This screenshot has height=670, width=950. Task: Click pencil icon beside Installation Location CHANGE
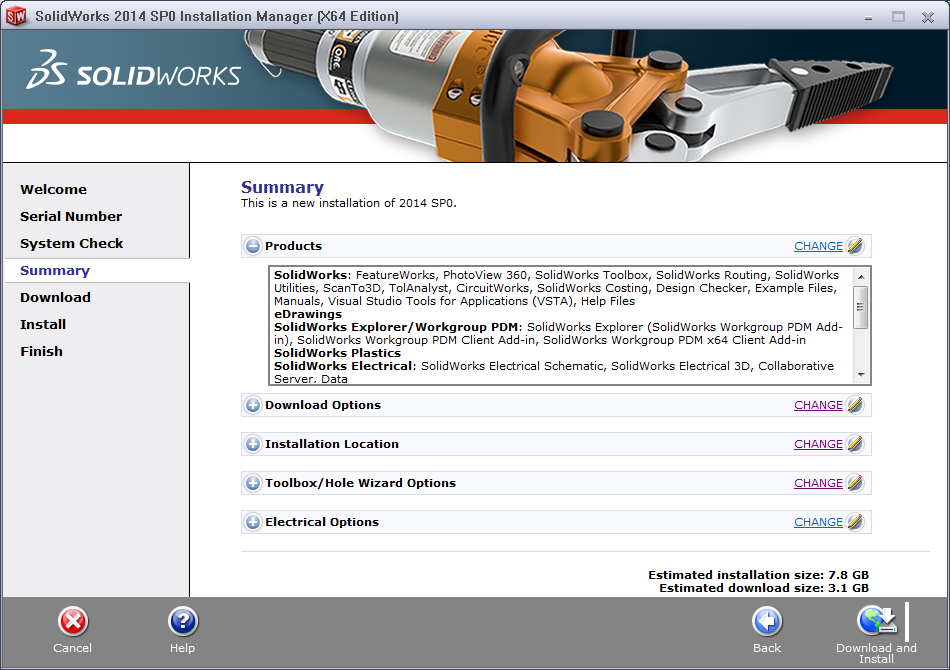(855, 444)
